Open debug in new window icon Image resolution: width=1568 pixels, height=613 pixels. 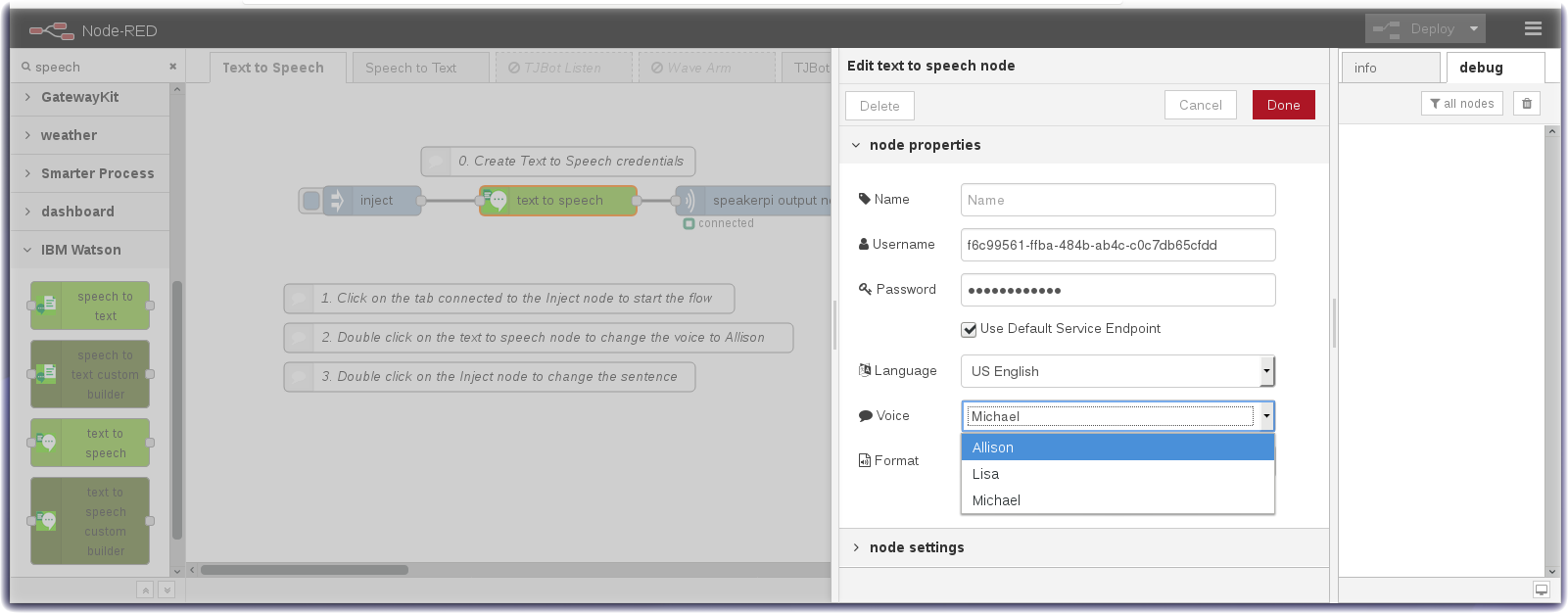(1542, 589)
